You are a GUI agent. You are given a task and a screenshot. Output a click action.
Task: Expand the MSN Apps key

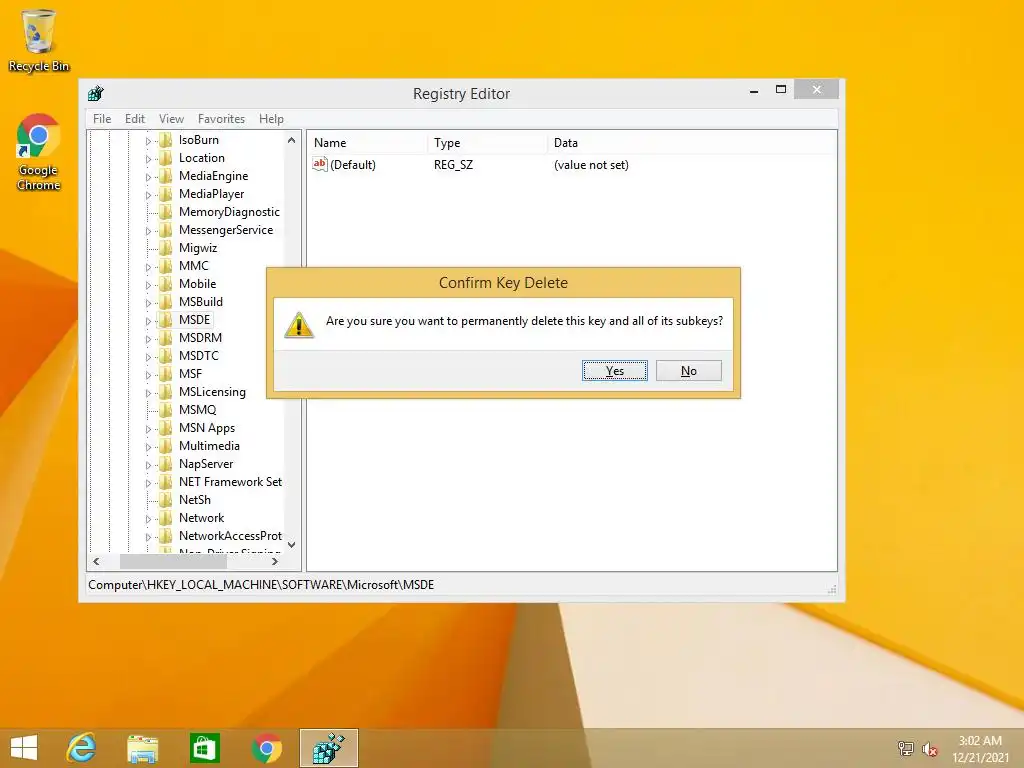coord(148,429)
